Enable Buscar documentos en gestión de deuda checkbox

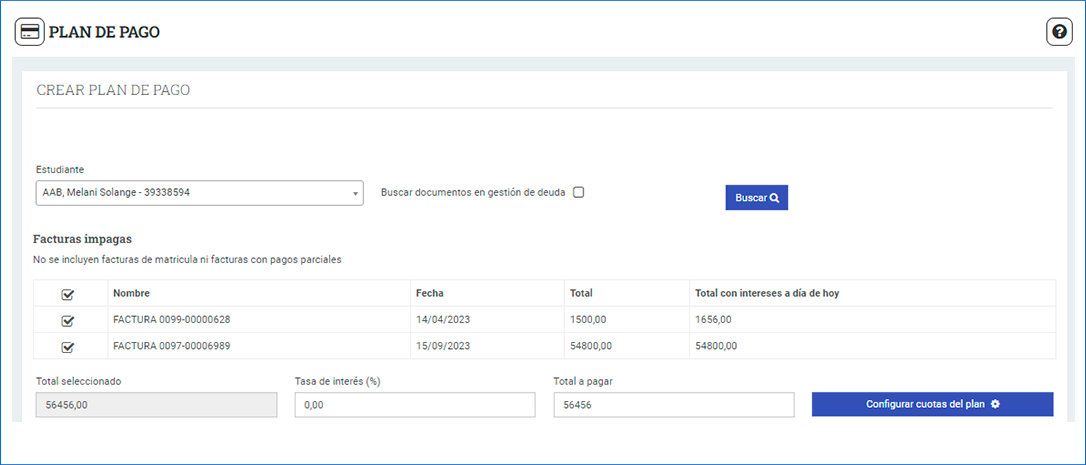tap(579, 193)
